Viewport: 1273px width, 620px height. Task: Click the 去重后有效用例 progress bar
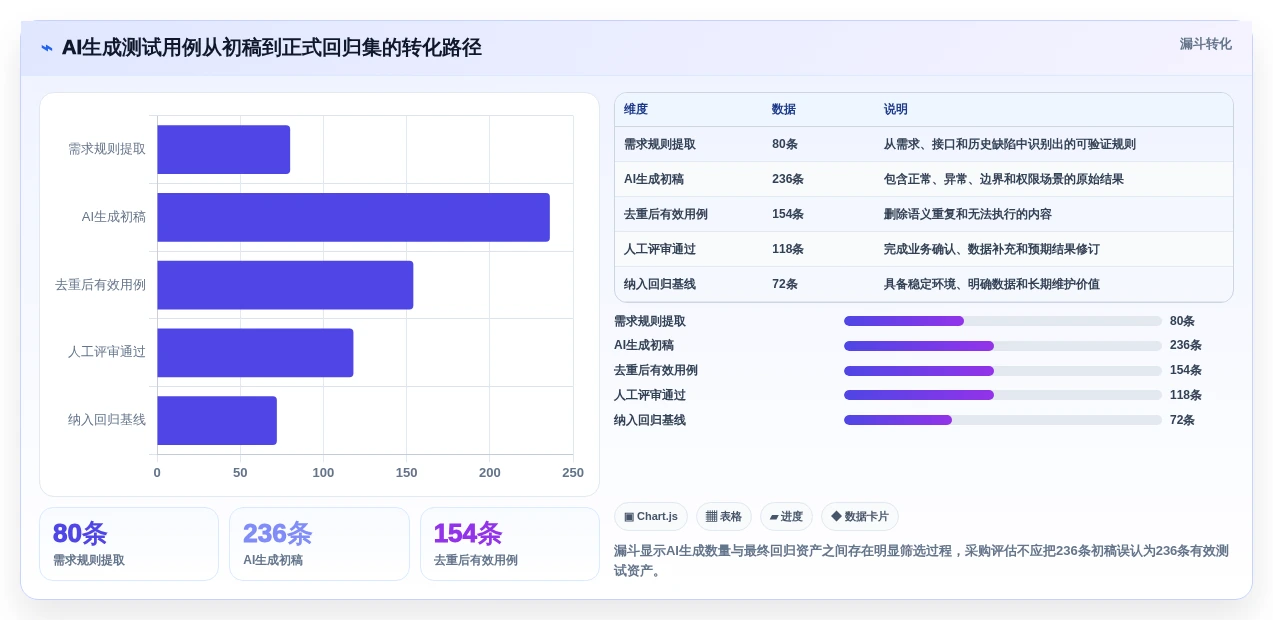coord(1003,371)
